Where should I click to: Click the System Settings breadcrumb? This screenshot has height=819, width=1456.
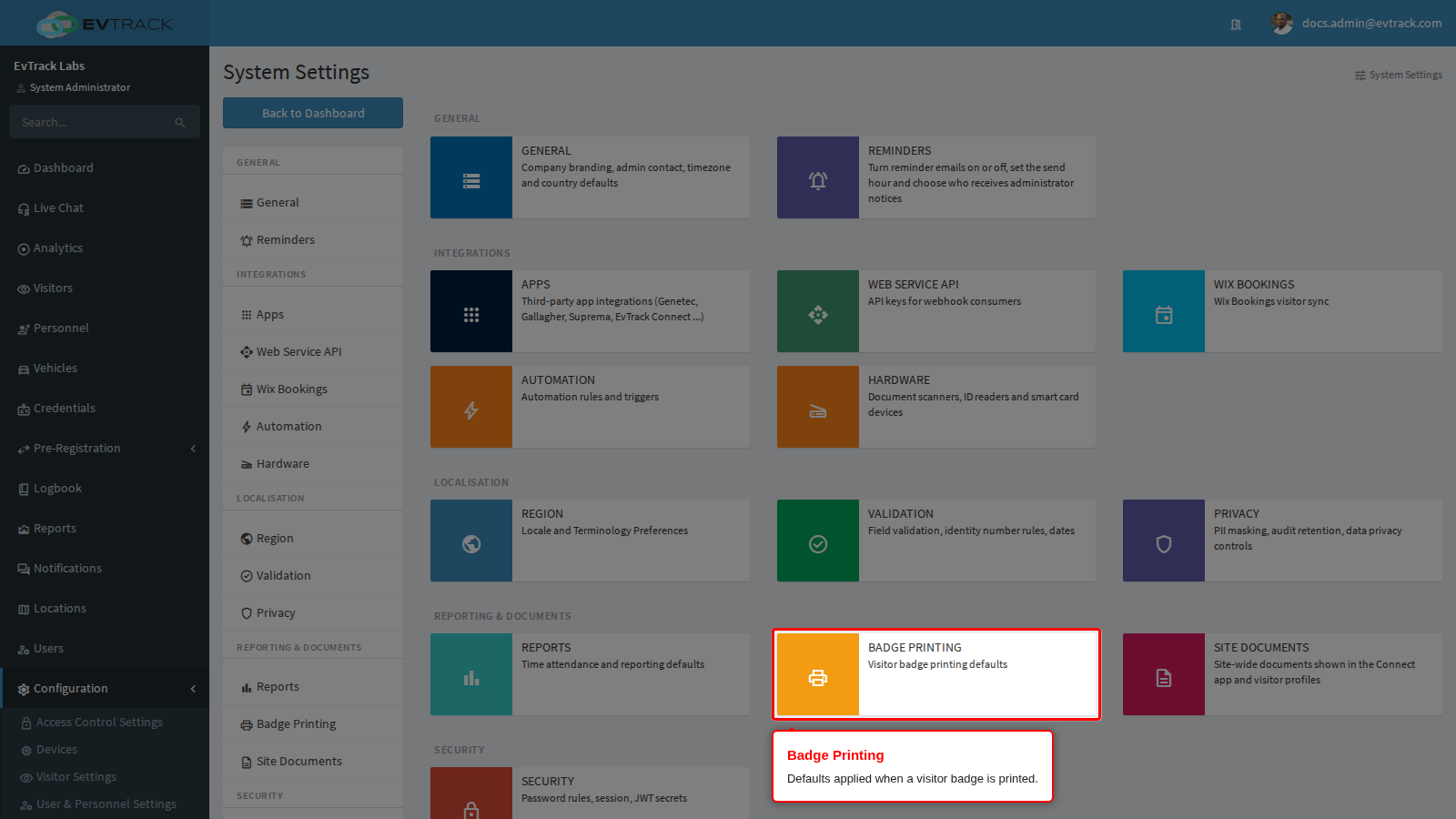[1399, 75]
